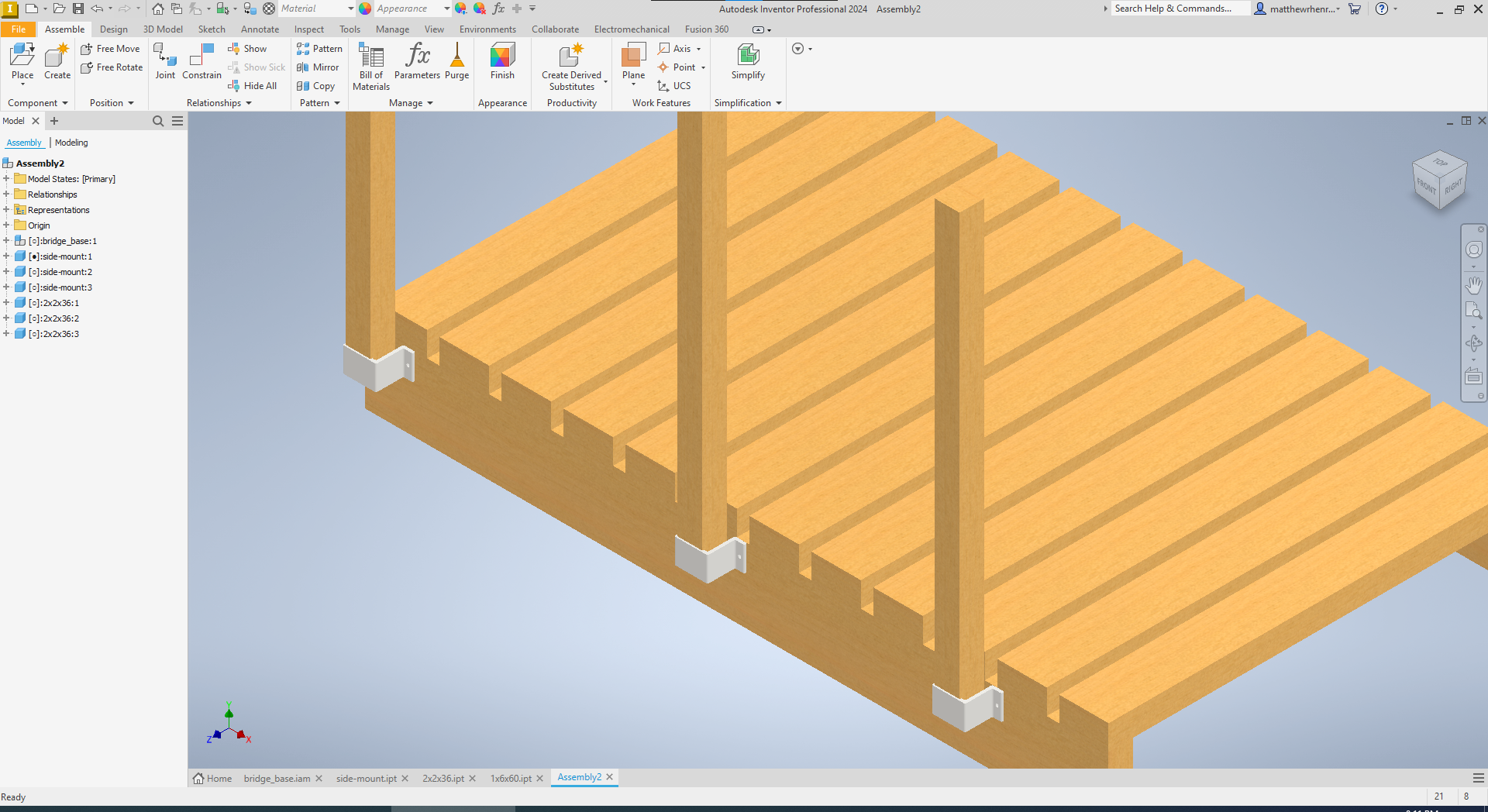Expand the Model States node
The image size is (1488, 812).
pos(6,179)
